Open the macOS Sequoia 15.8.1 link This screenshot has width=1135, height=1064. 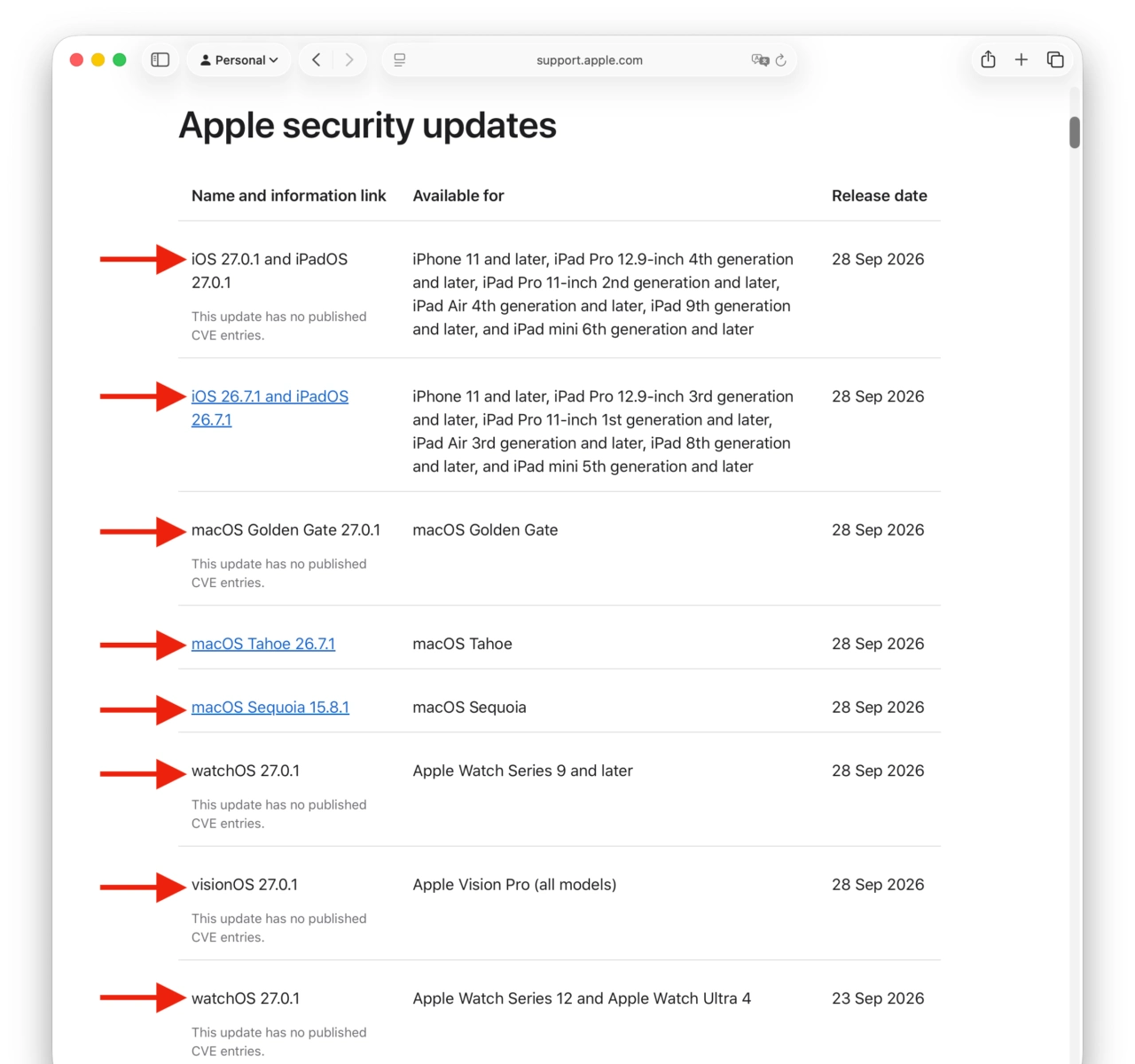click(270, 708)
